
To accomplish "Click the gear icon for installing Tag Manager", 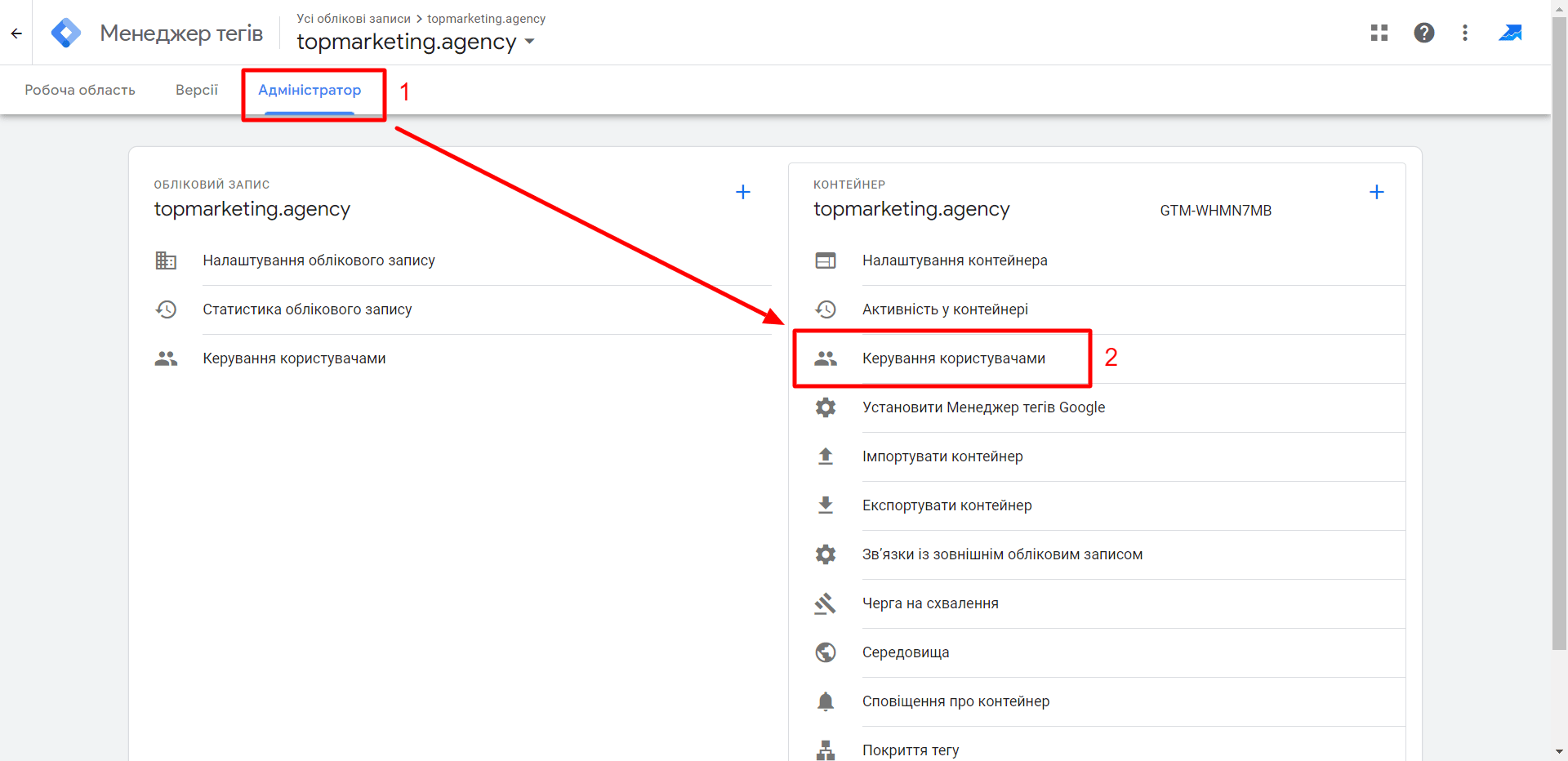I will coord(826,407).
